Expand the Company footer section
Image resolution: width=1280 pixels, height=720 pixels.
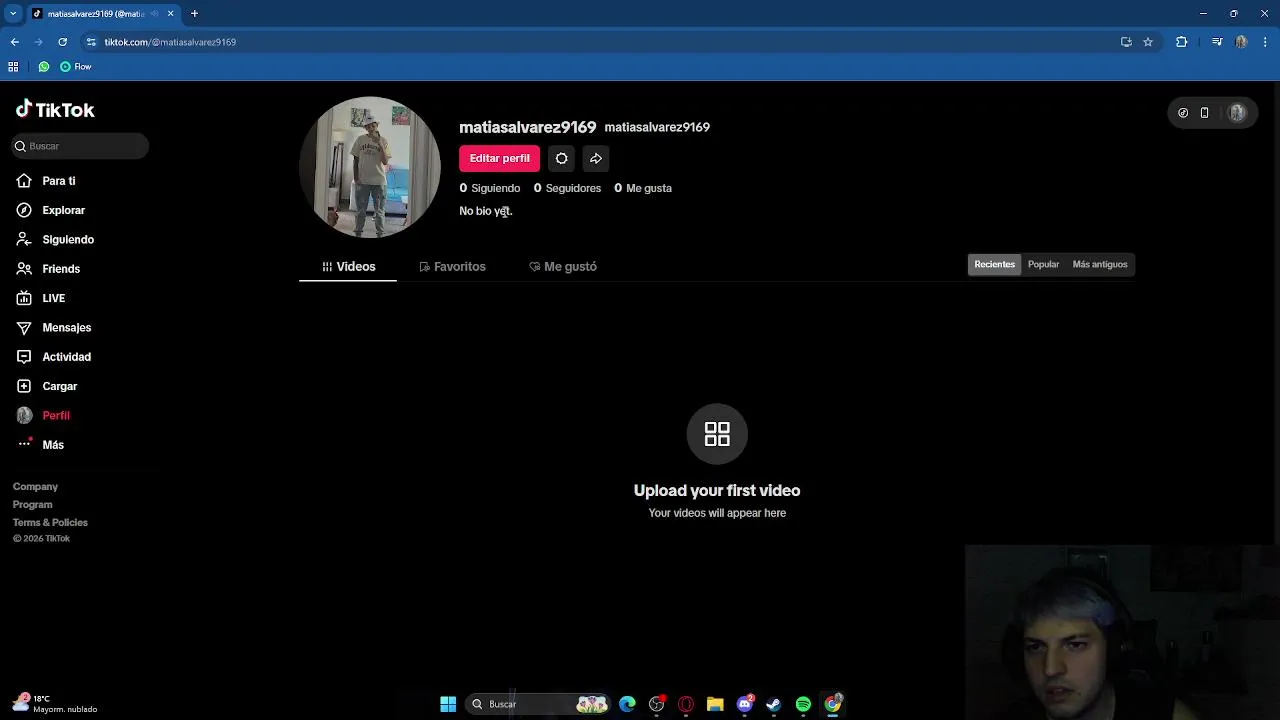pos(35,487)
